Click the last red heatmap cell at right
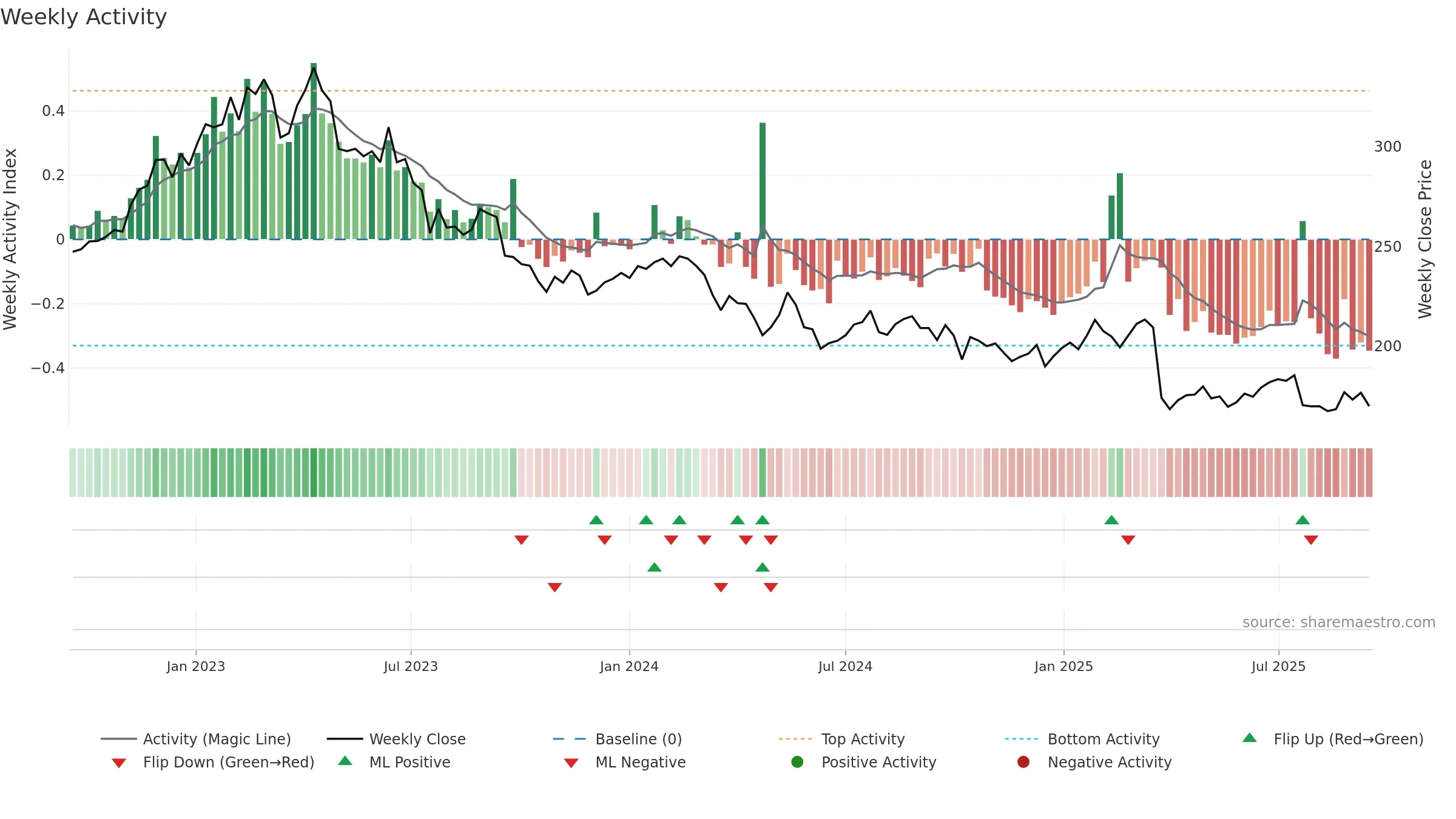Screen dimensions: 1456x819 [x=1369, y=473]
